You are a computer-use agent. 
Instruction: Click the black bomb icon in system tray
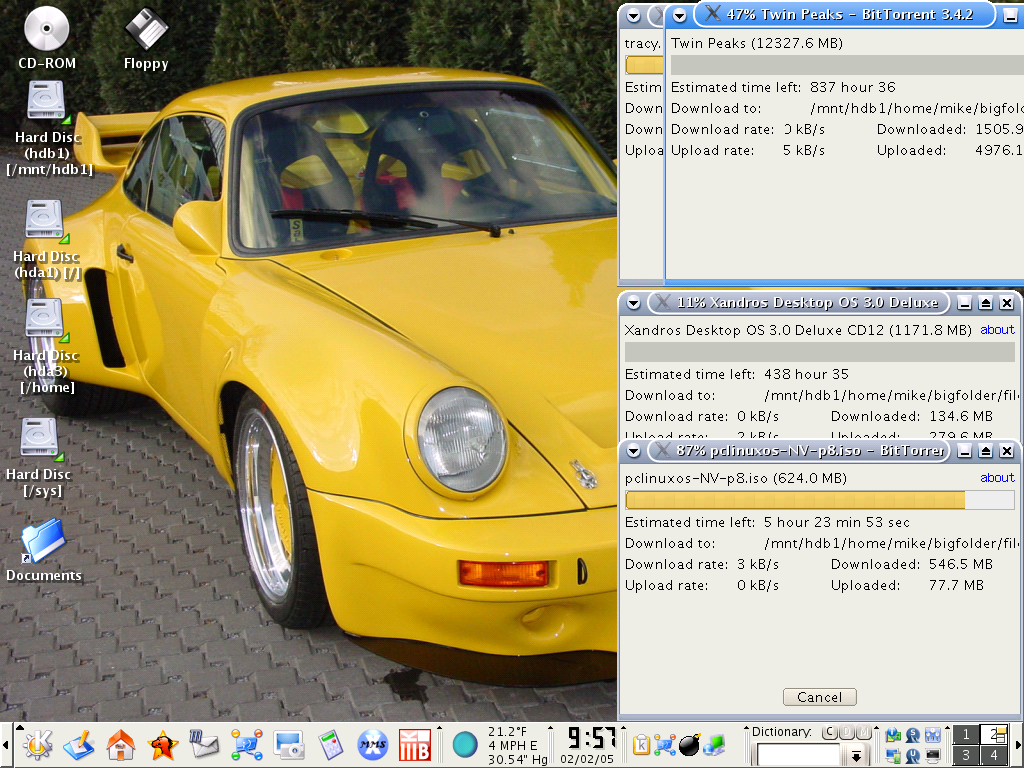pos(689,744)
